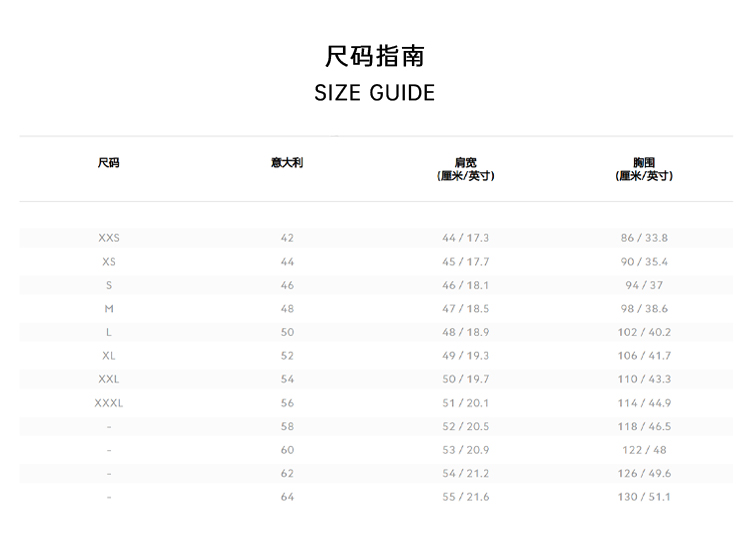Click the XL size cell
Viewport: 750px width, 552px height.
[x=109, y=355]
